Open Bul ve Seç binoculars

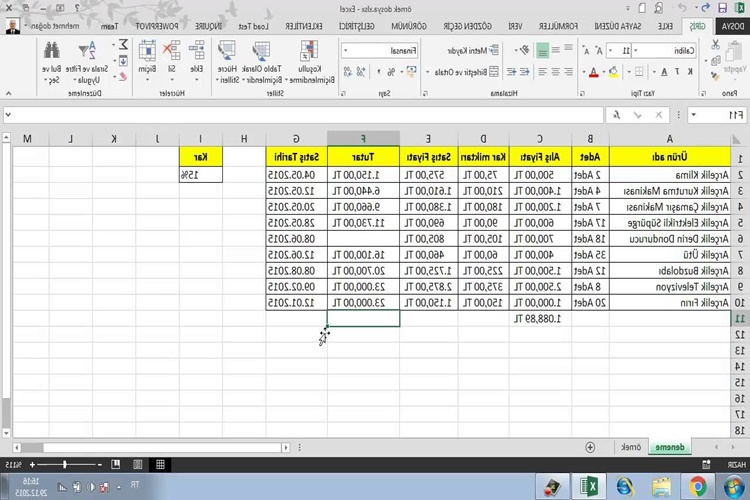point(52,62)
